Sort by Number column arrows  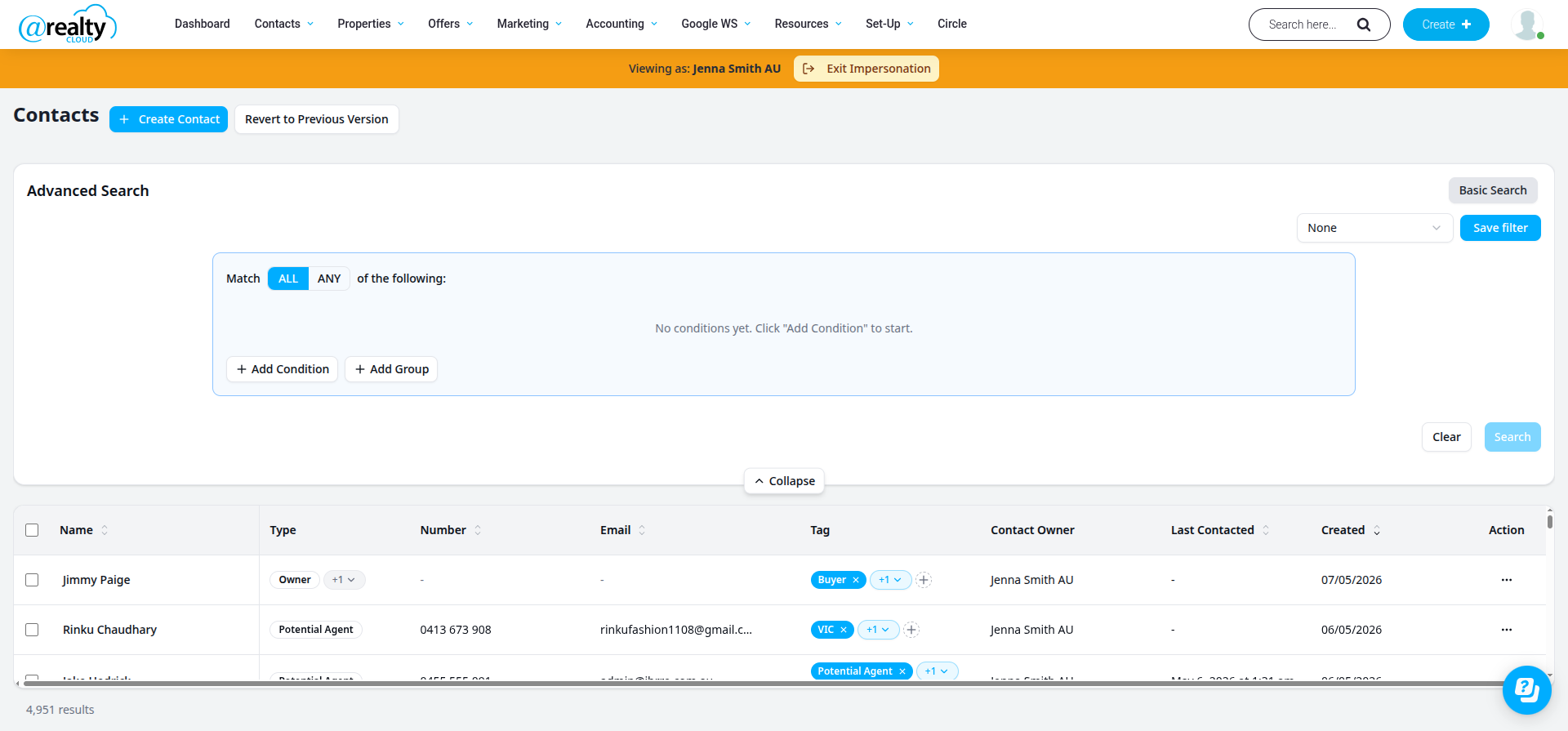click(478, 530)
